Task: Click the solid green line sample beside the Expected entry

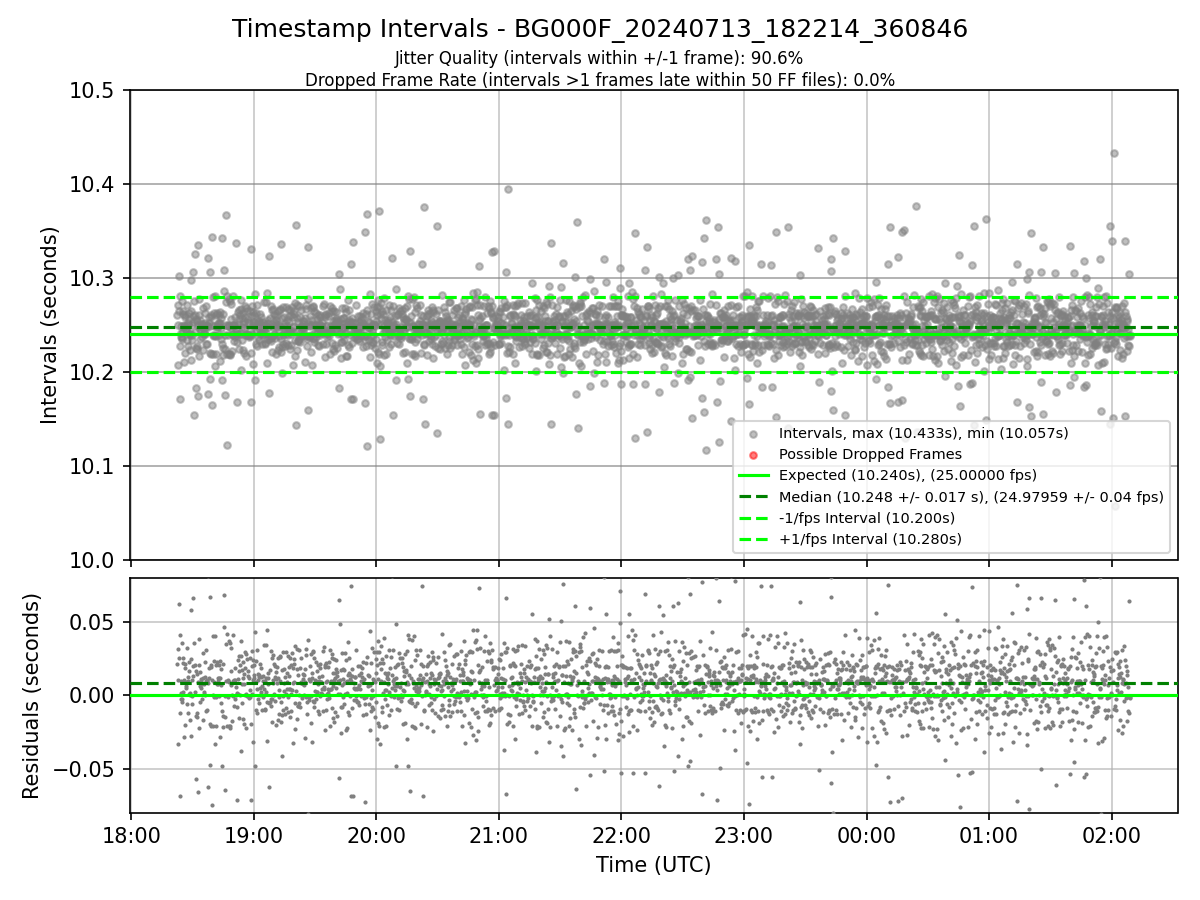Action: (753, 476)
